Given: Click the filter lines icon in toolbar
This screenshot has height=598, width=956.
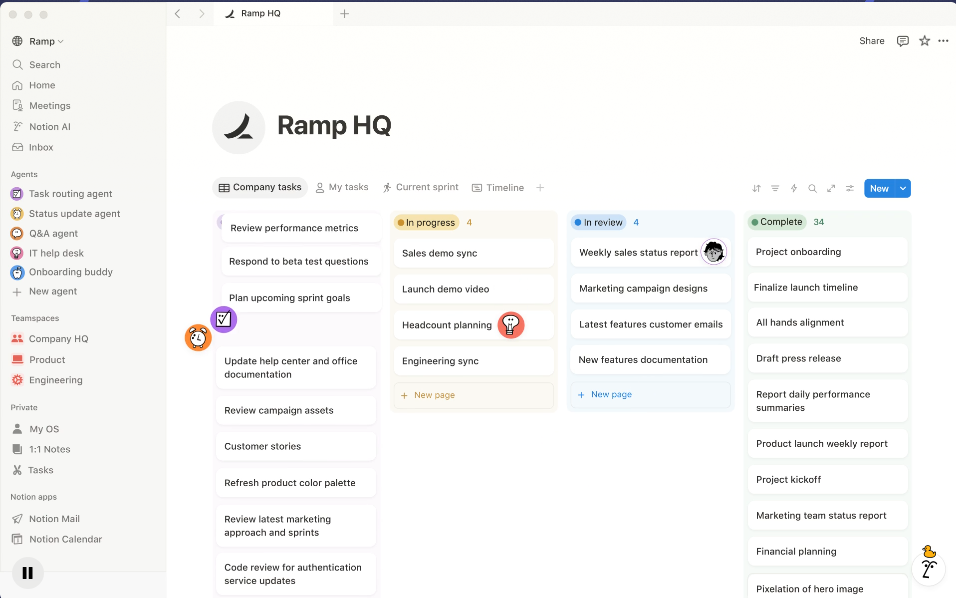Looking at the screenshot, I should tap(775, 188).
